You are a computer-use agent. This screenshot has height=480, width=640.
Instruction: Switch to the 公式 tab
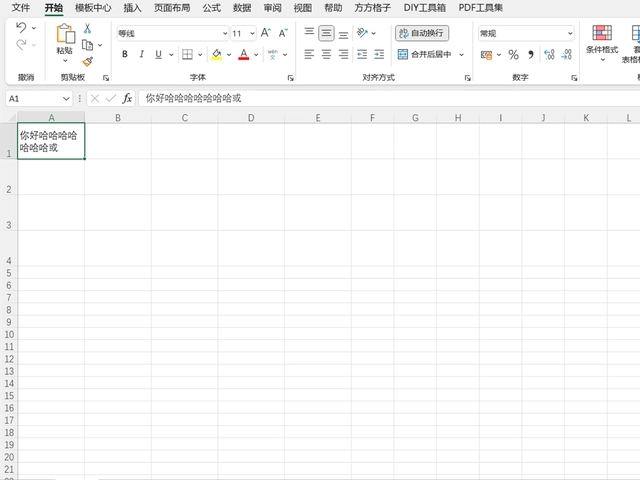pos(211,8)
